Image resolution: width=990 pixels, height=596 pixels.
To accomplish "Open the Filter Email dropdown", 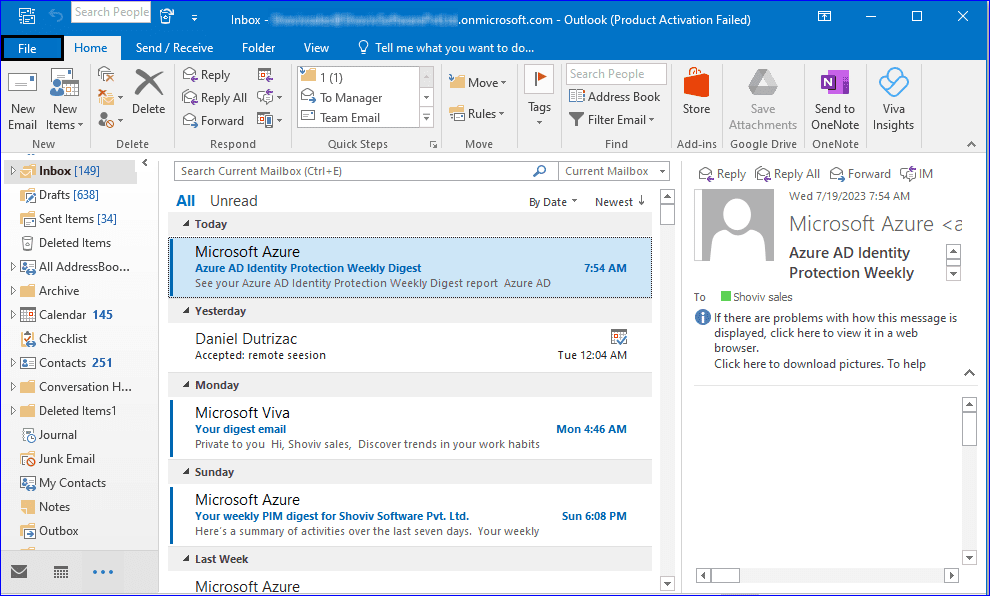I will 612,119.
